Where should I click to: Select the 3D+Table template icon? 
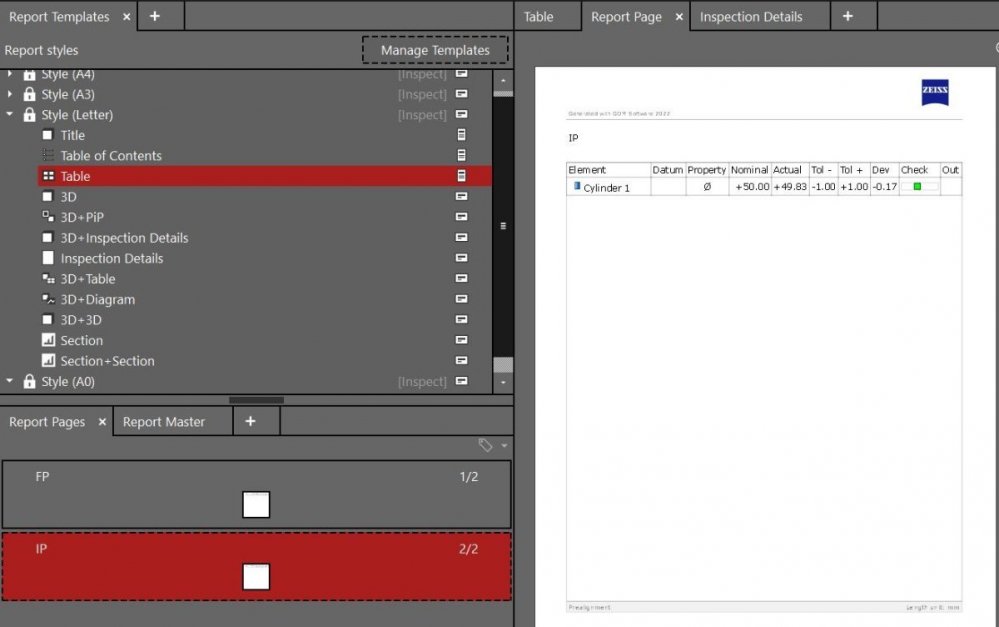coord(48,279)
